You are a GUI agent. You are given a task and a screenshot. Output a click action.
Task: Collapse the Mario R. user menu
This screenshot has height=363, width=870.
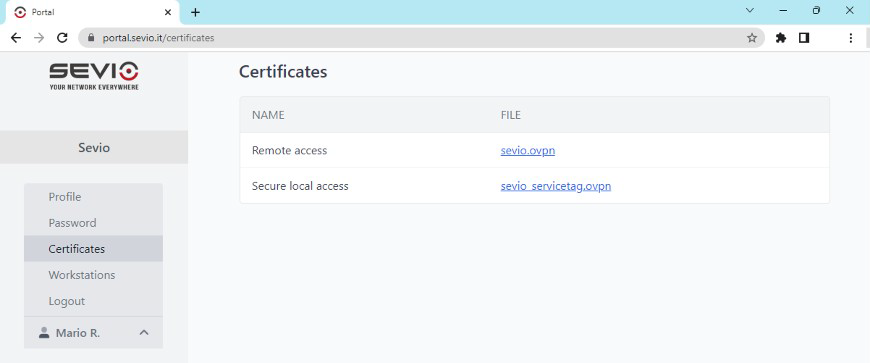144,332
